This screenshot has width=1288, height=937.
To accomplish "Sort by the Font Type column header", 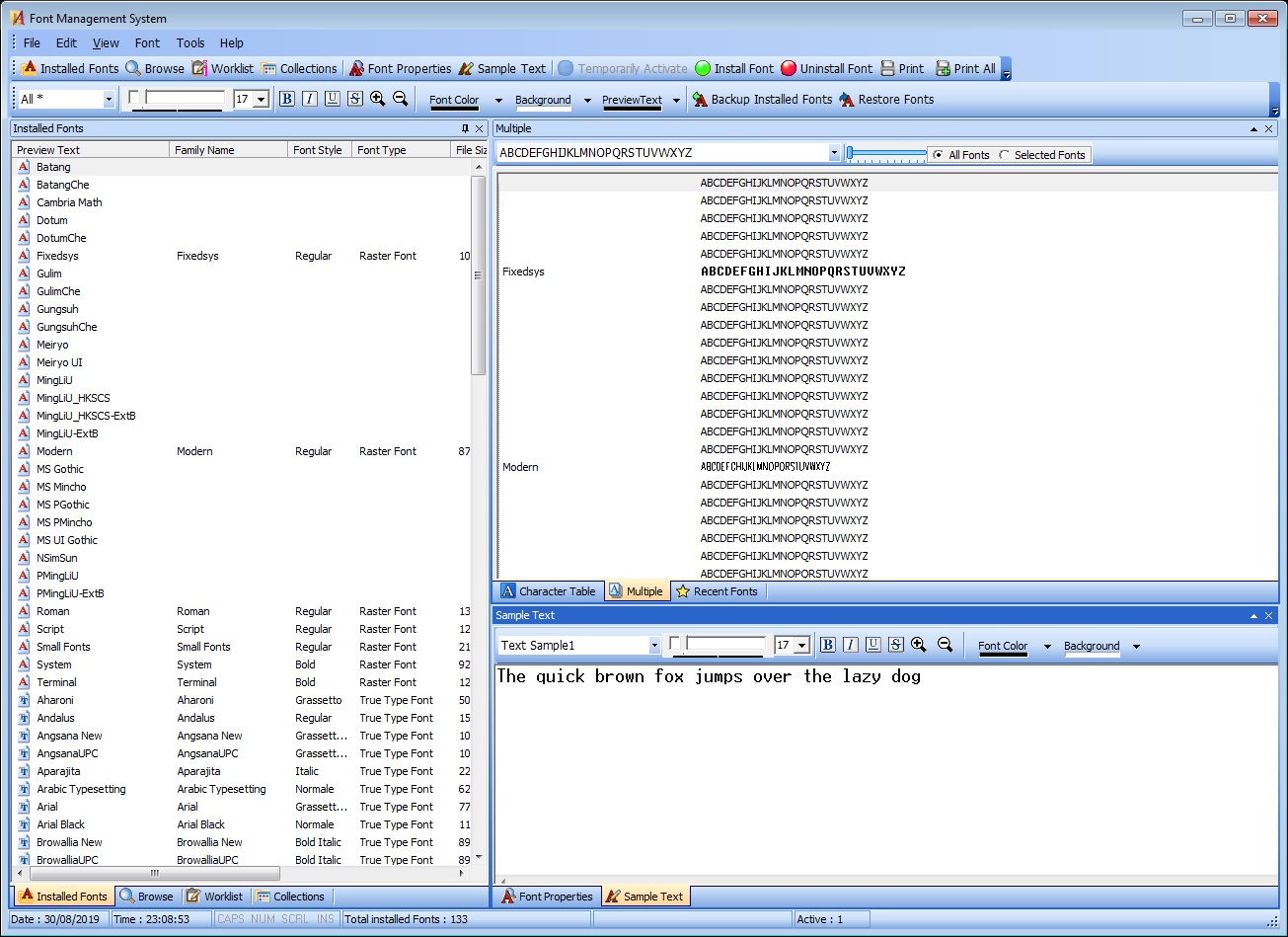I will pos(400,150).
